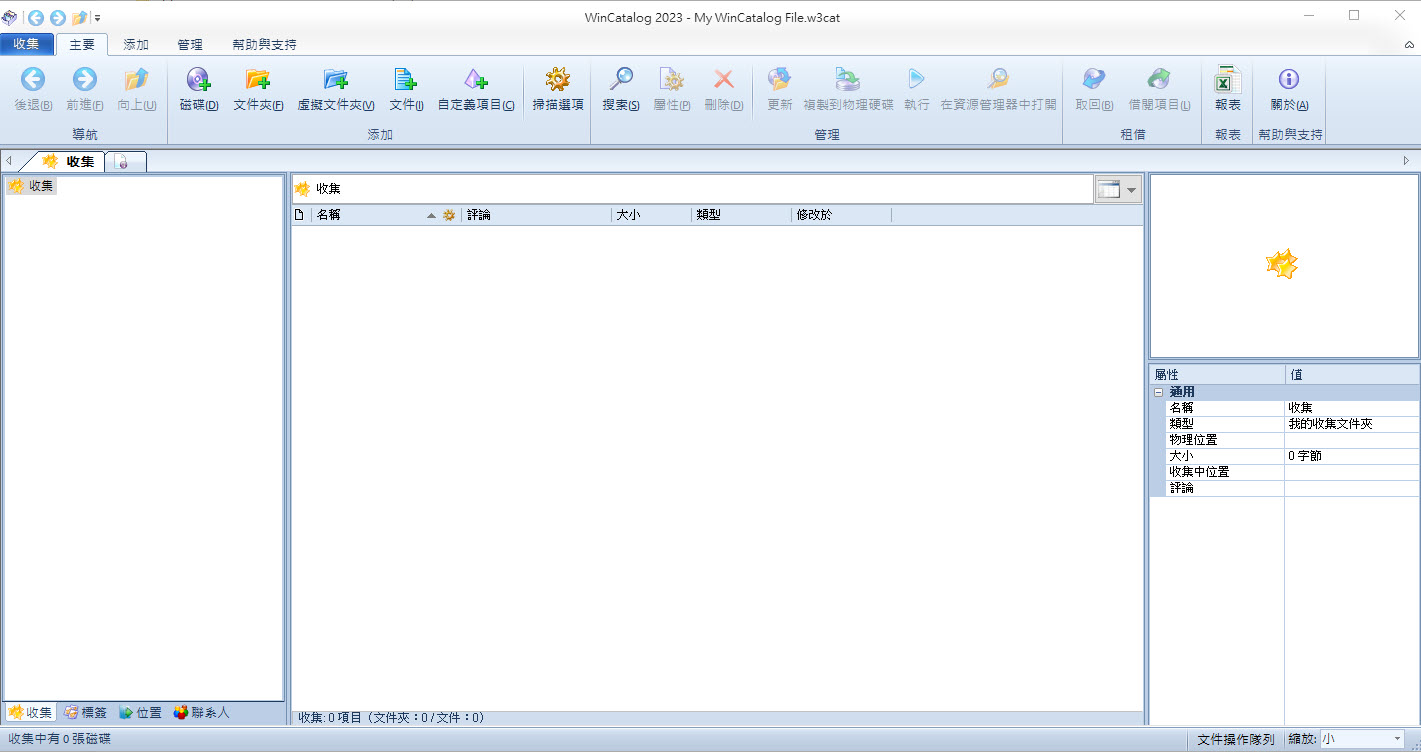Viewport: 1421px width, 752px height.
Task: Collapse the 通用 group in properties panel
Action: pyautogui.click(x=1159, y=391)
